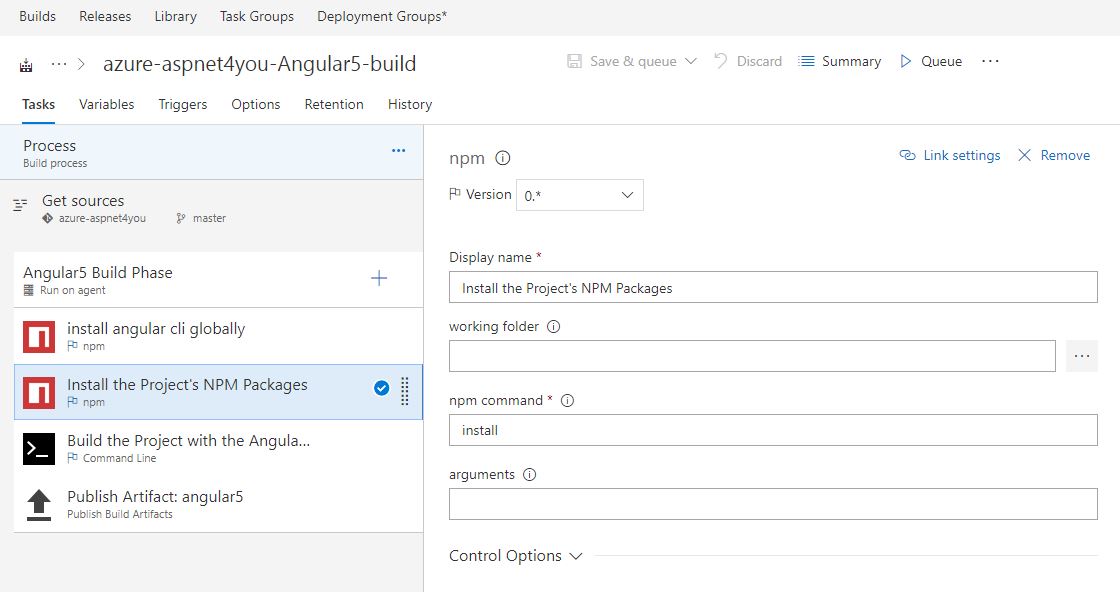This screenshot has width=1120, height=592.
Task: Click the Display name input field
Action: tap(774, 287)
